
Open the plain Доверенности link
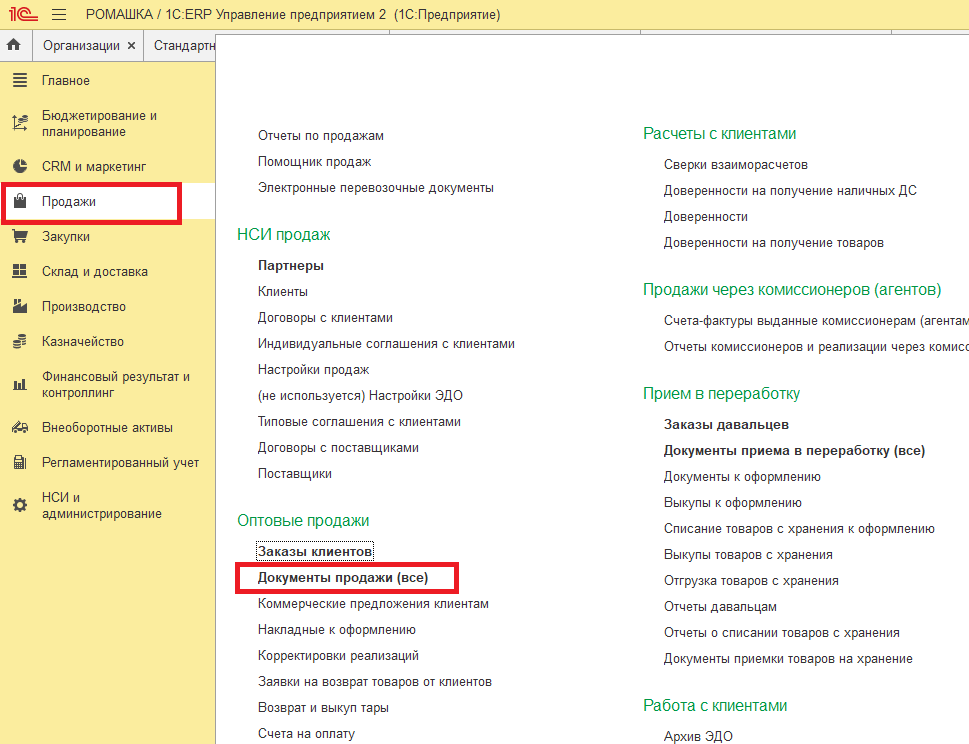706,217
